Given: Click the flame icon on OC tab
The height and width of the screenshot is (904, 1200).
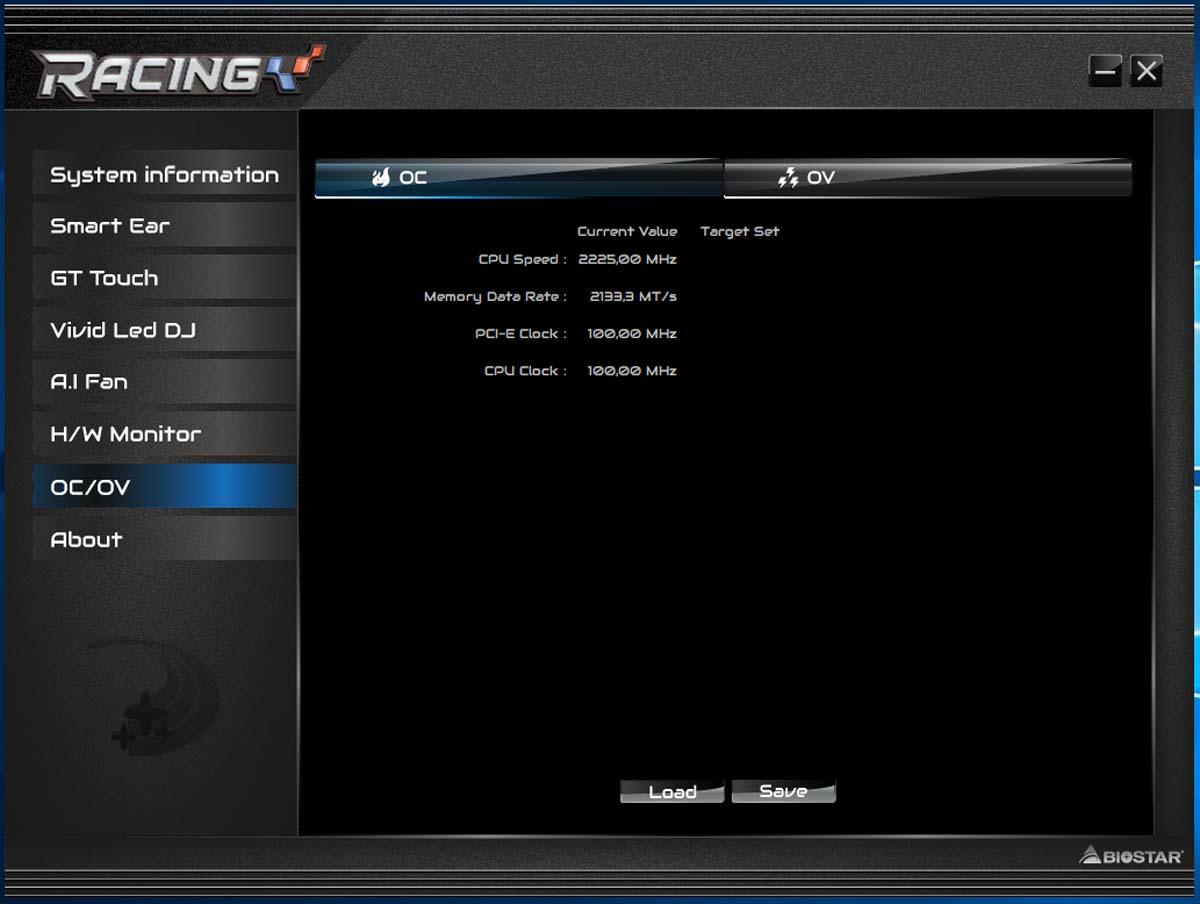Looking at the screenshot, I should [x=381, y=178].
